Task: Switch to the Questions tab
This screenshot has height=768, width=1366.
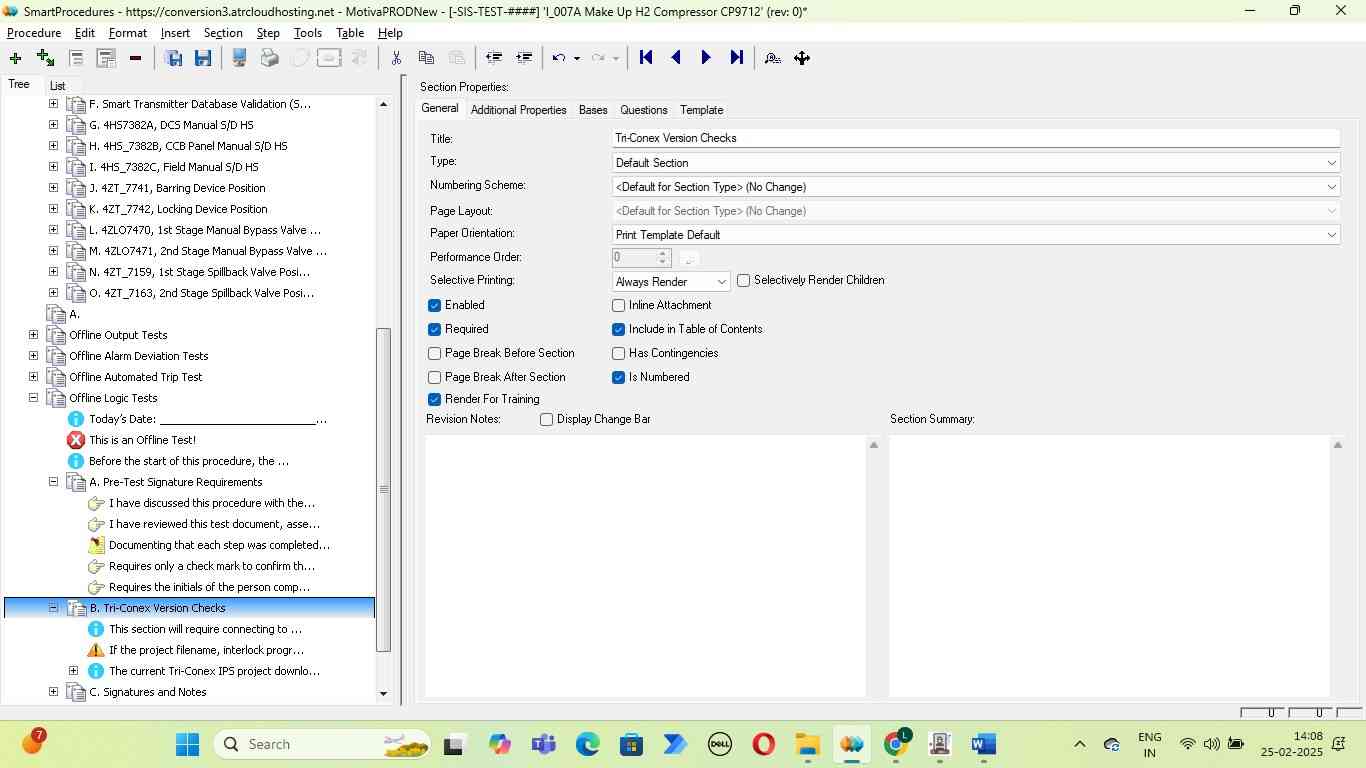Action: 643,110
